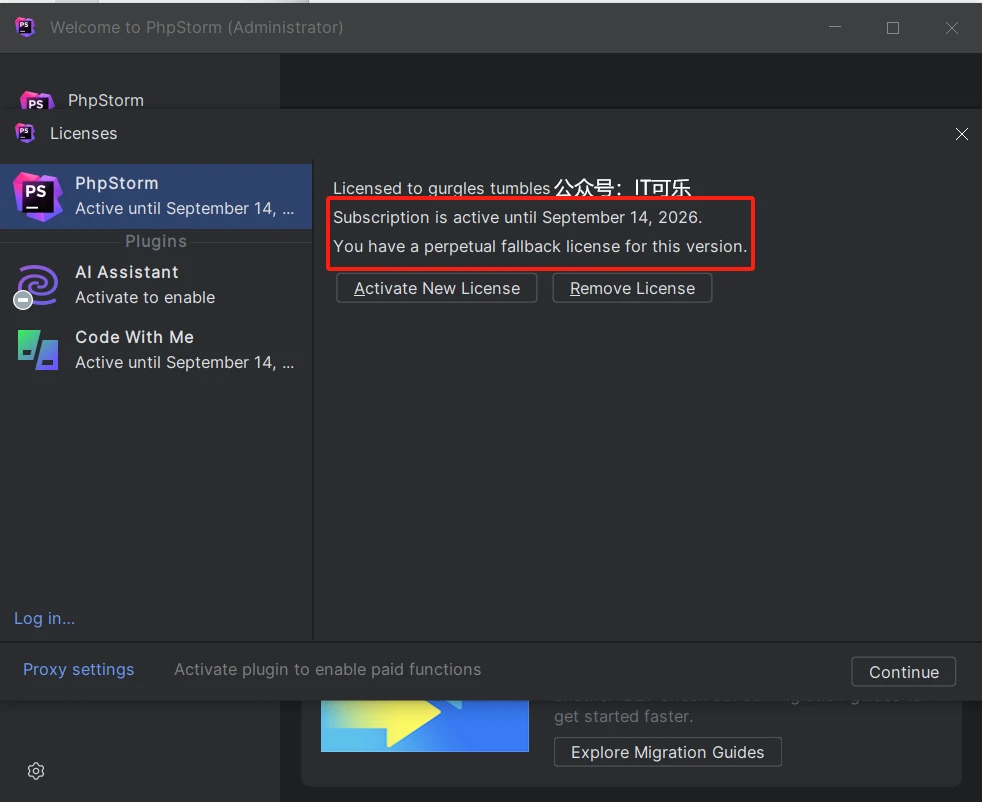This screenshot has height=802, width=982.
Task: Click the migration guides arrow thumbnail
Action: tap(425, 726)
